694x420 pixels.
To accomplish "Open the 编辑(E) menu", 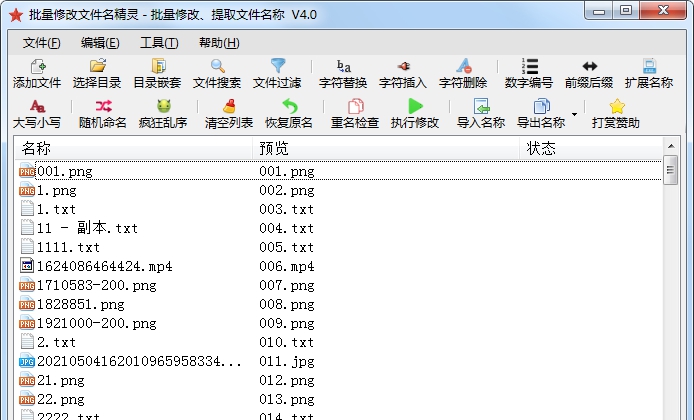I will point(100,43).
